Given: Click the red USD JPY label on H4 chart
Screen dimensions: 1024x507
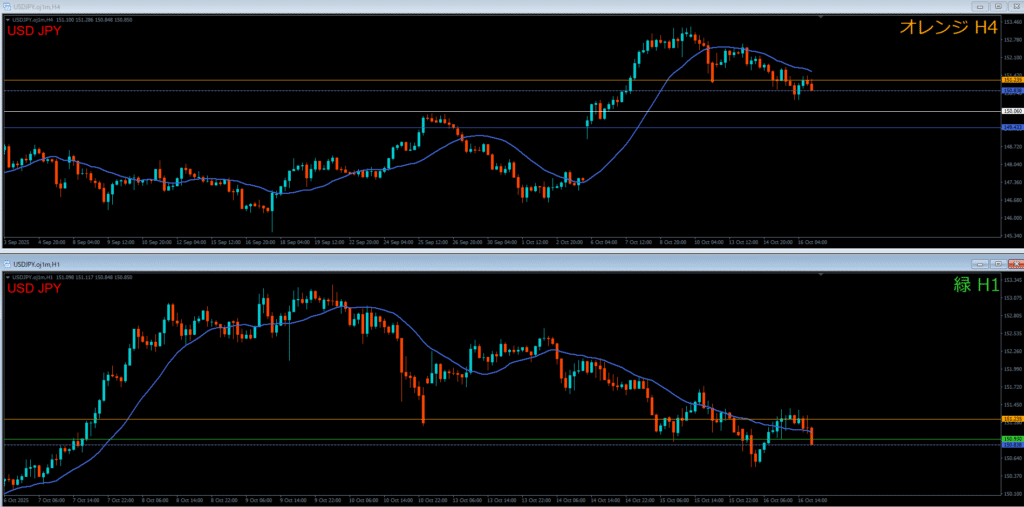Looking at the screenshot, I should (x=34, y=31).
